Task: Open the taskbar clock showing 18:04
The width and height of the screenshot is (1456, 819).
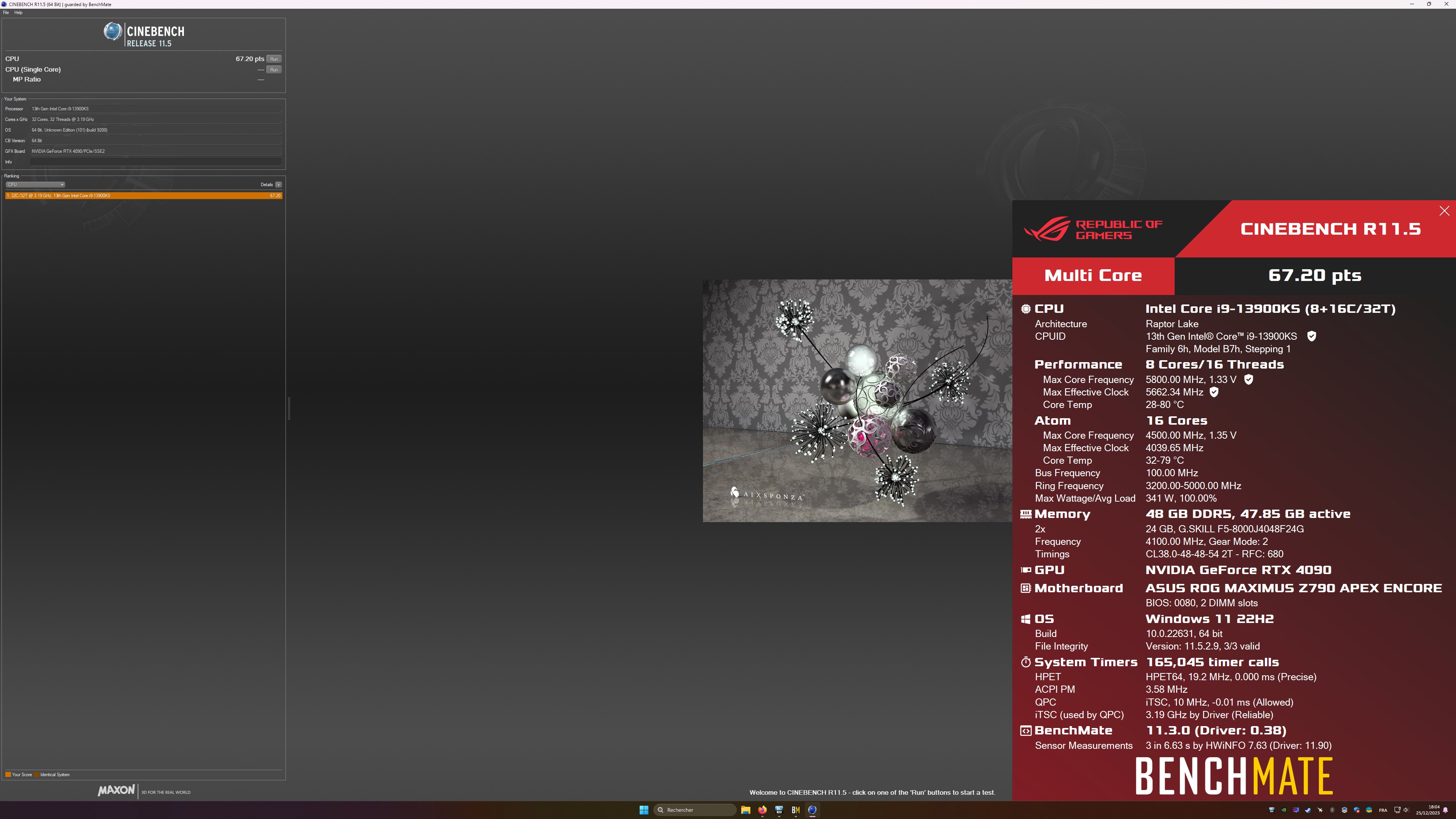Action: (1428, 810)
